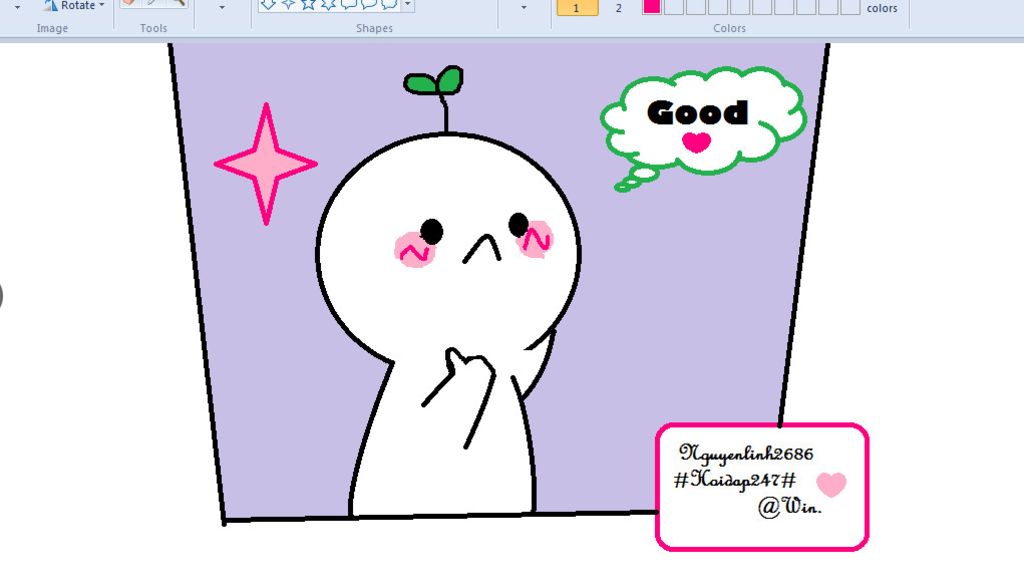Open the Size dropdown arrow

[523, 7]
